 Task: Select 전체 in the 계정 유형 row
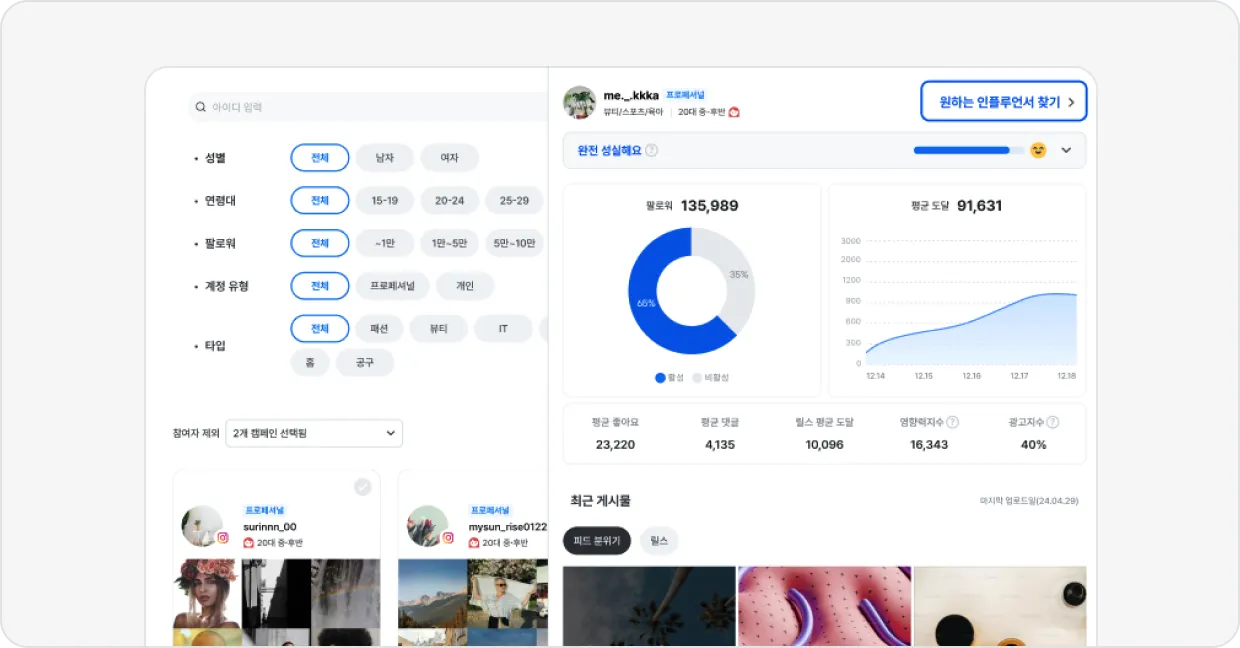[x=320, y=286]
